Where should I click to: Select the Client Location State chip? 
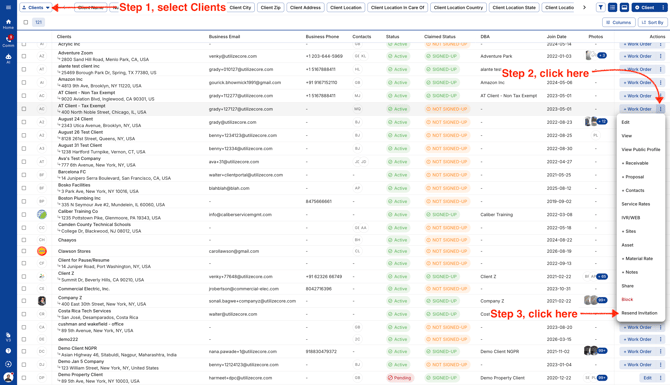click(x=514, y=7)
